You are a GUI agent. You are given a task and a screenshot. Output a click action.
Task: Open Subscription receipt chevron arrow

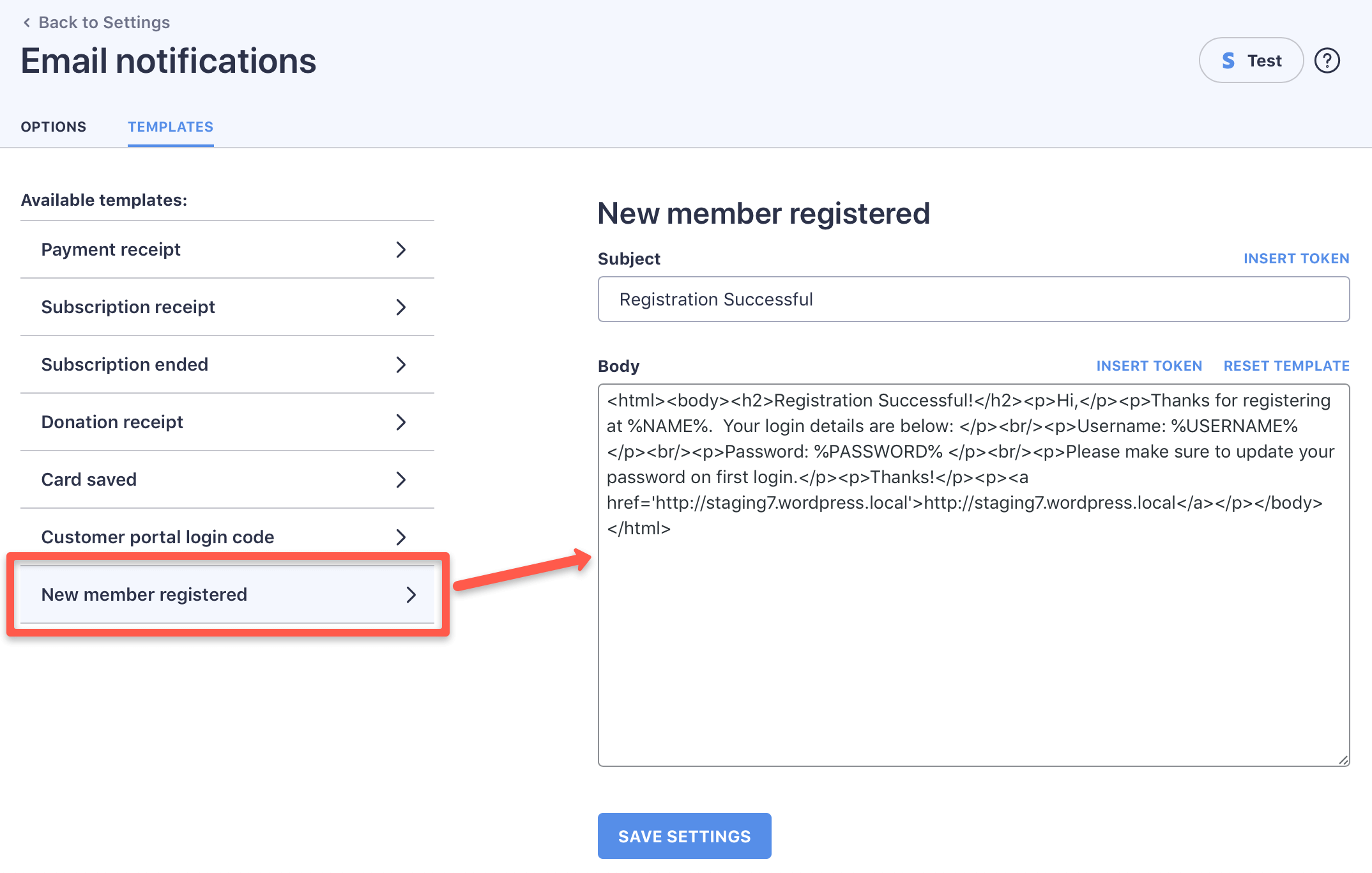(x=400, y=307)
